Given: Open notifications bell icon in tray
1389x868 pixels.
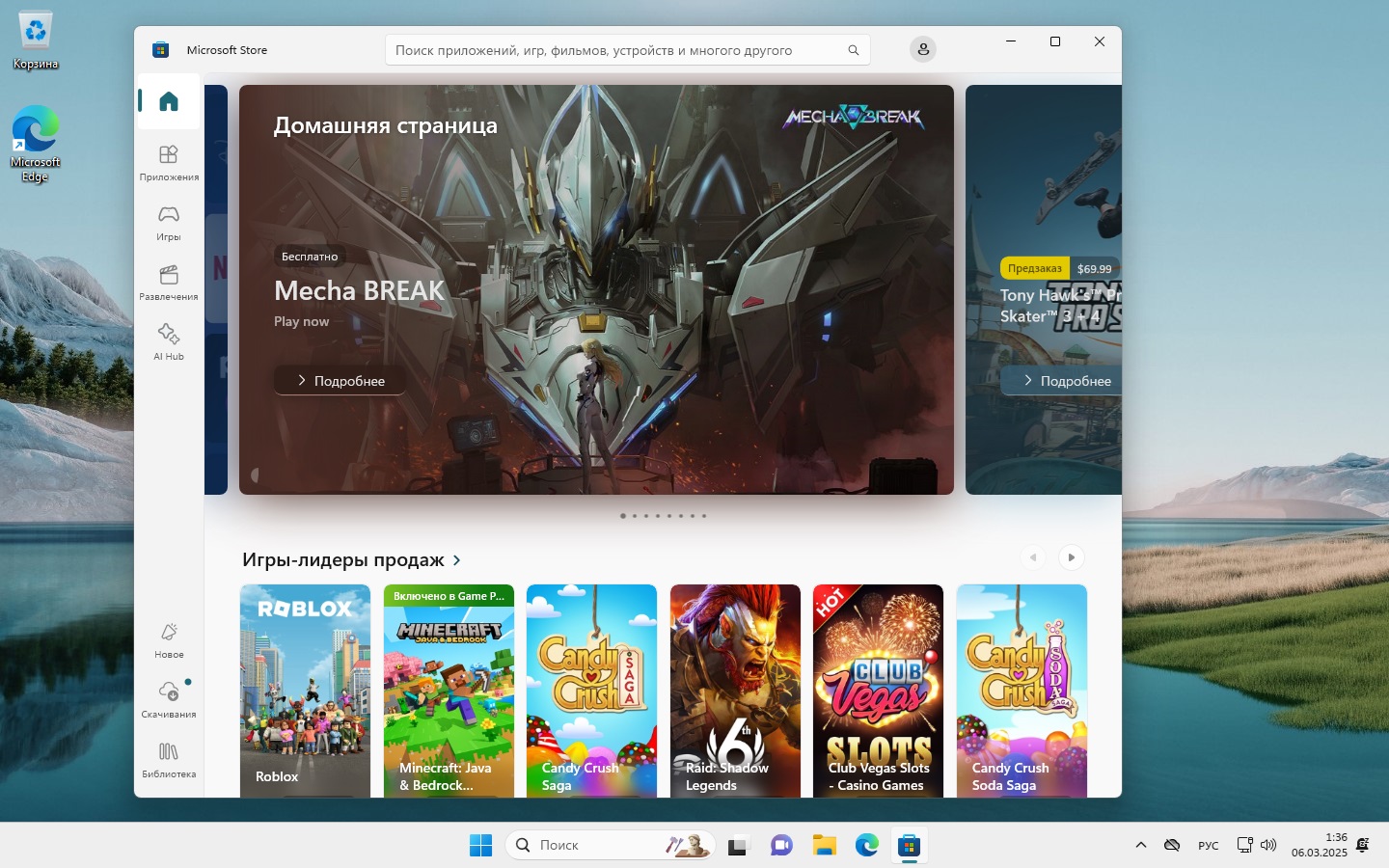Looking at the screenshot, I should tap(1362, 845).
